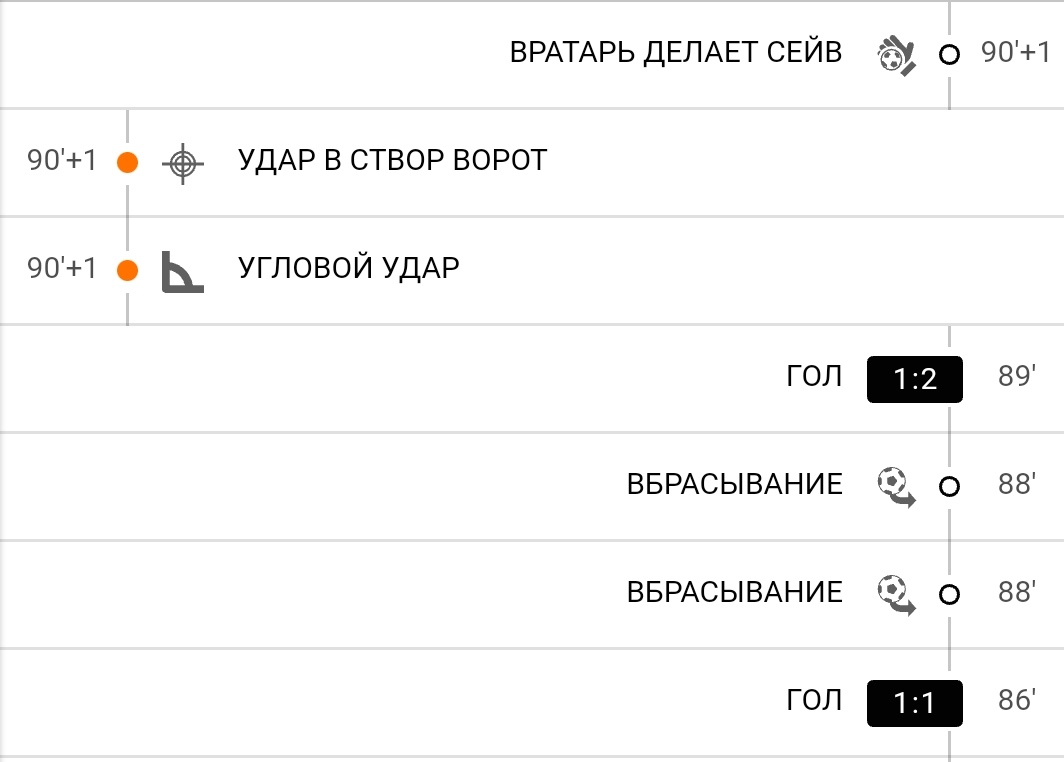The height and width of the screenshot is (762, 1064).
Task: Open the ГОЛ event at 89 minutes
Action: coord(814,376)
